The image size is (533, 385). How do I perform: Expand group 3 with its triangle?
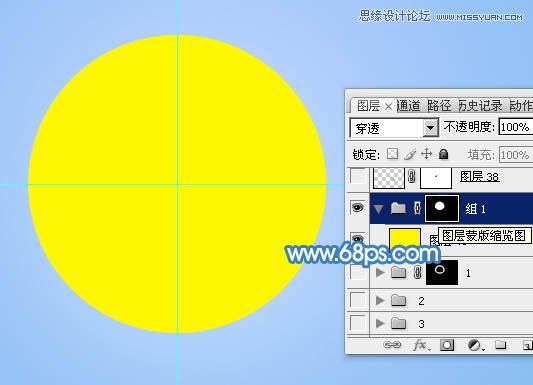click(380, 323)
